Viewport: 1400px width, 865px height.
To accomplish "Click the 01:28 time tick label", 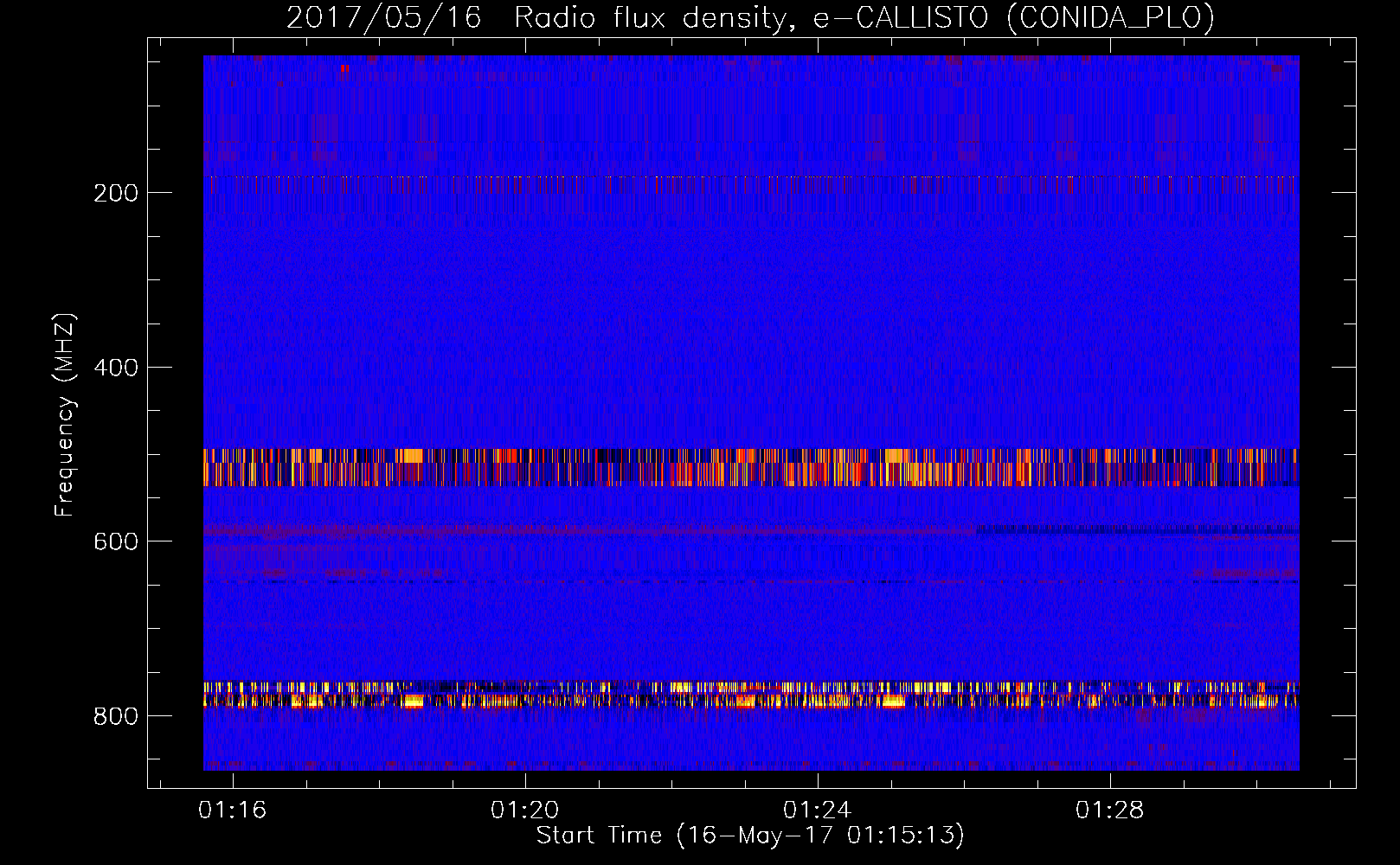I will [x=1109, y=811].
